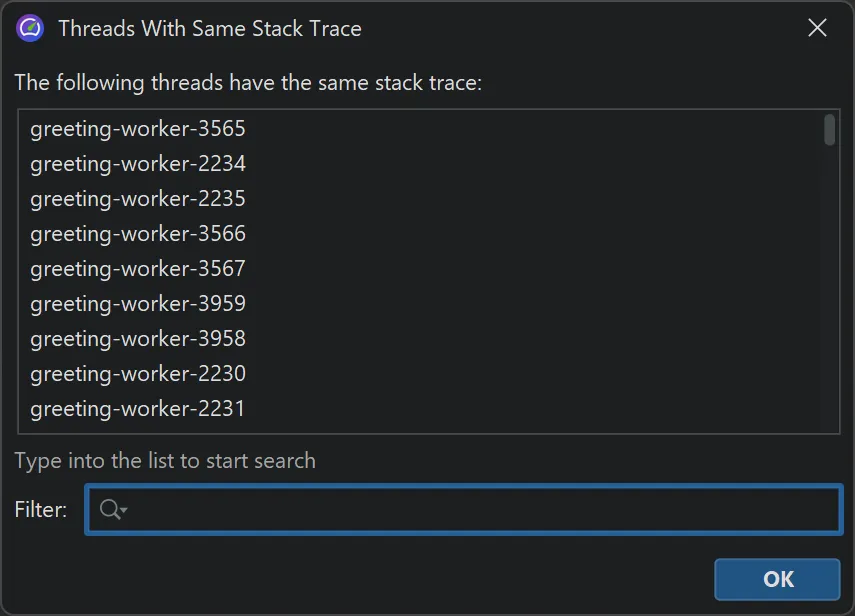Select thread greeting-worker-3566
Image resolution: width=855 pixels, height=616 pixels.
138,234
